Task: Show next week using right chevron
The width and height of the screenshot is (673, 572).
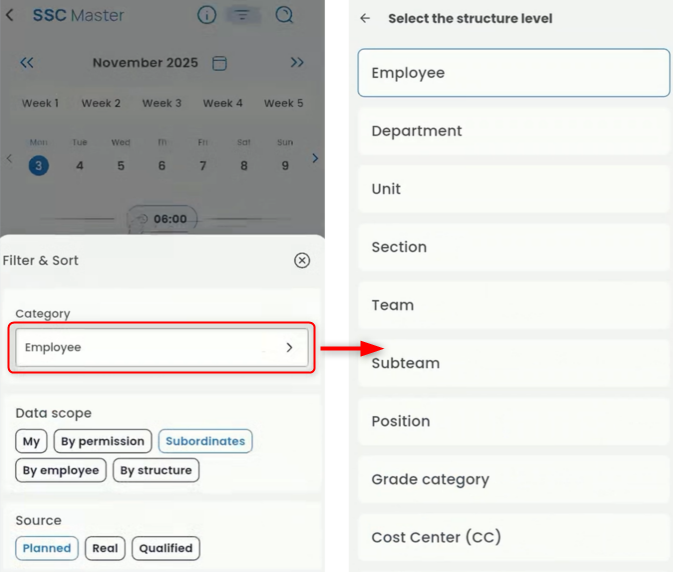Action: [315, 158]
